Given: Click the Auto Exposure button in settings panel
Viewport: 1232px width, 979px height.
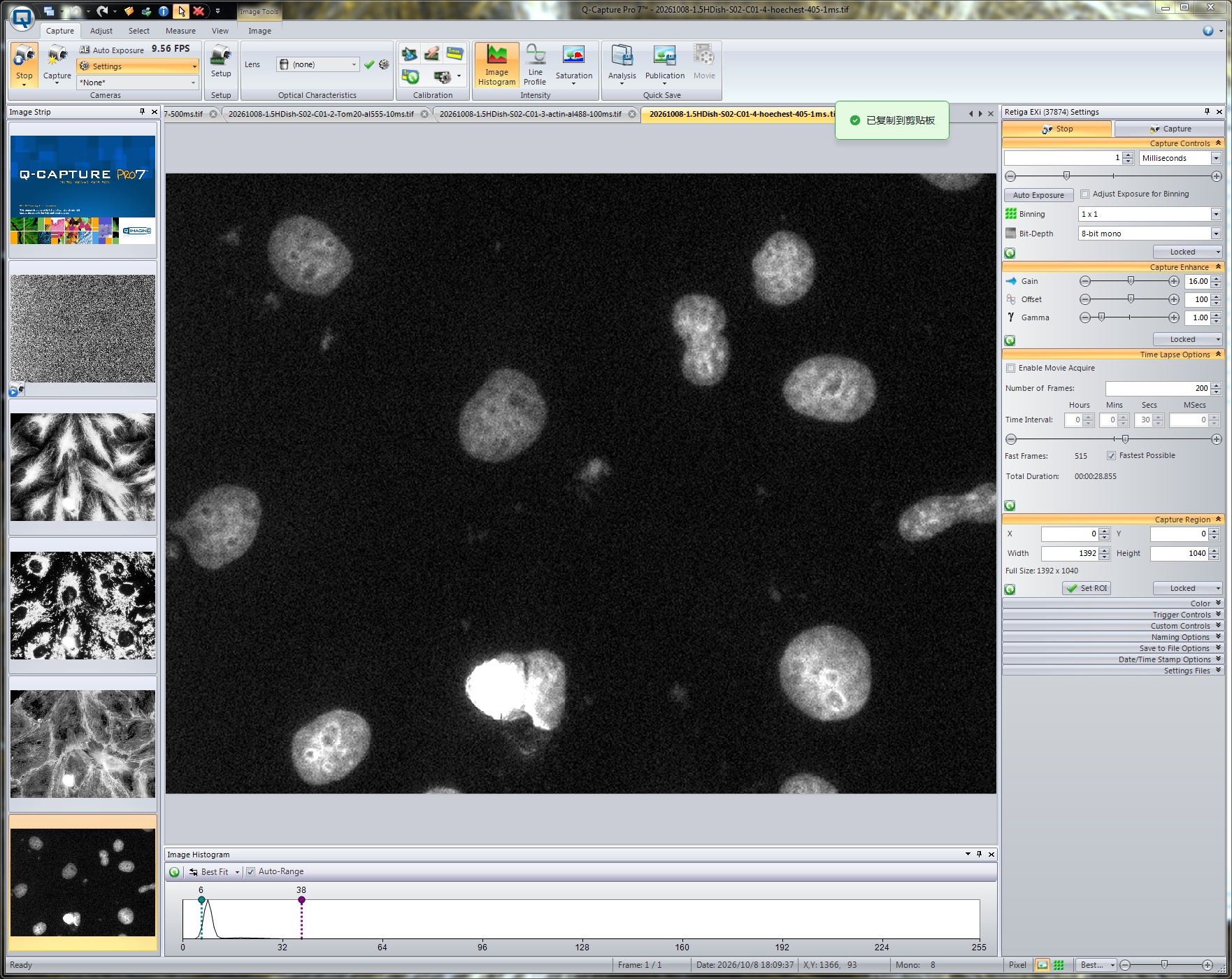Looking at the screenshot, I should coord(1038,195).
